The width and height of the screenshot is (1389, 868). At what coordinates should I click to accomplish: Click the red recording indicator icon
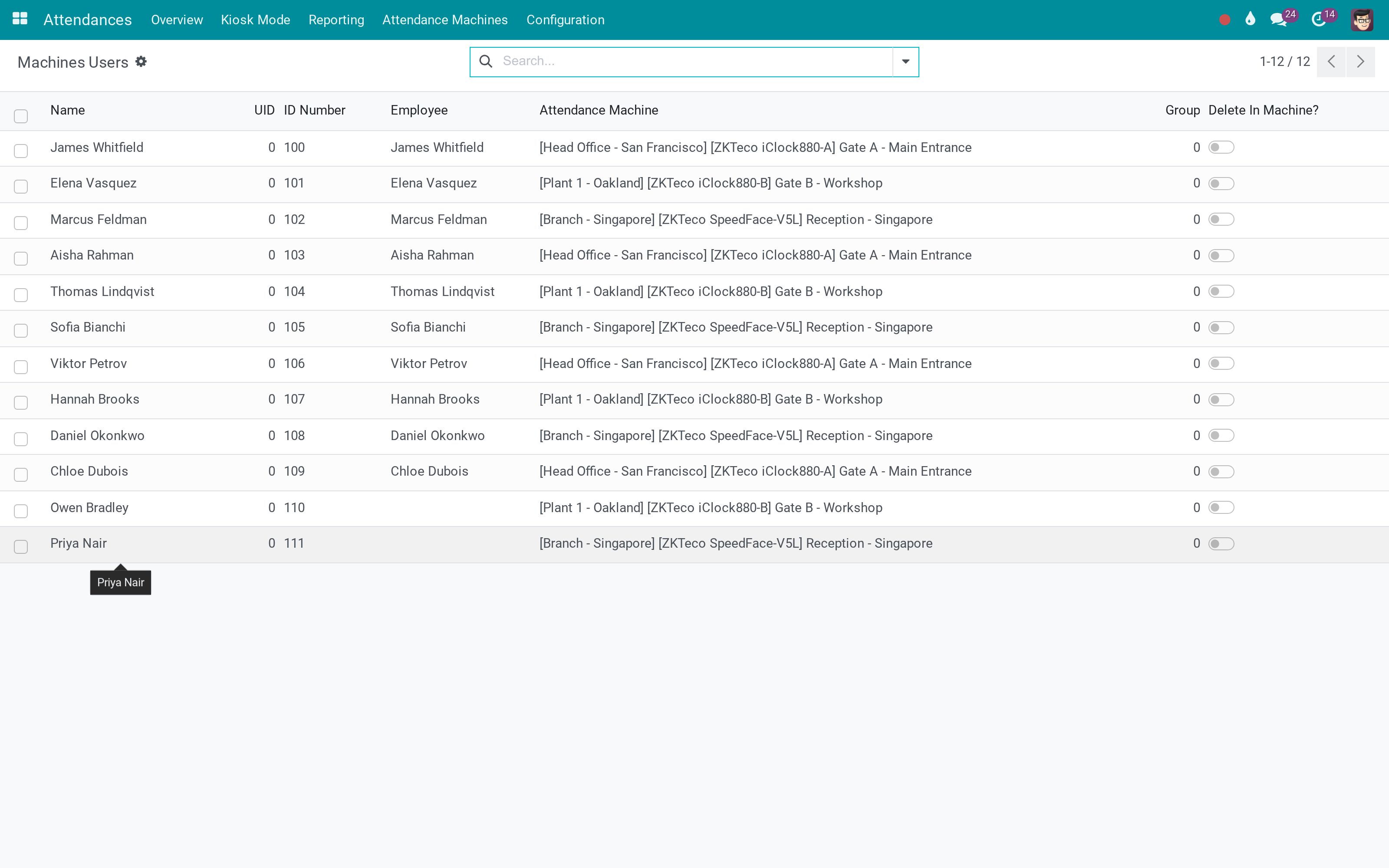(x=1224, y=20)
